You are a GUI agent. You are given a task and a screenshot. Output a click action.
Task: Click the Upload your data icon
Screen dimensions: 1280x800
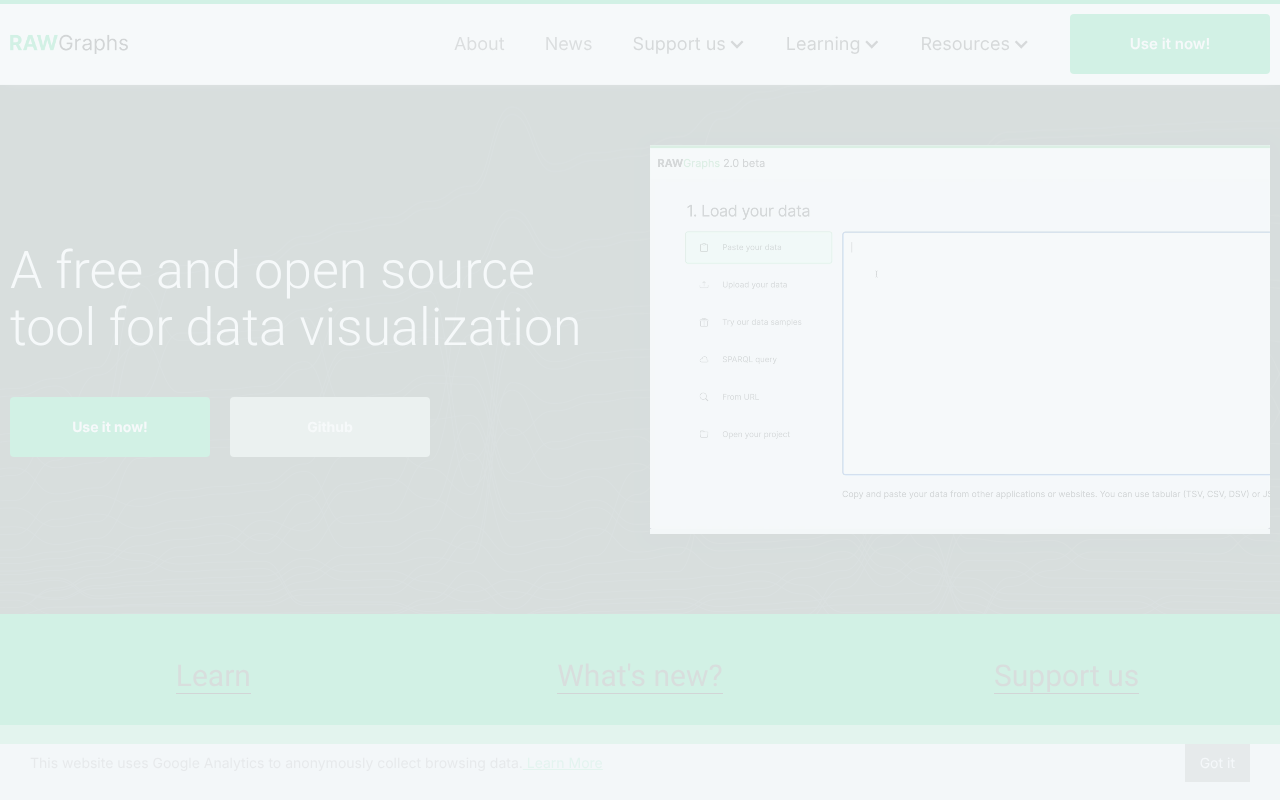point(703,284)
